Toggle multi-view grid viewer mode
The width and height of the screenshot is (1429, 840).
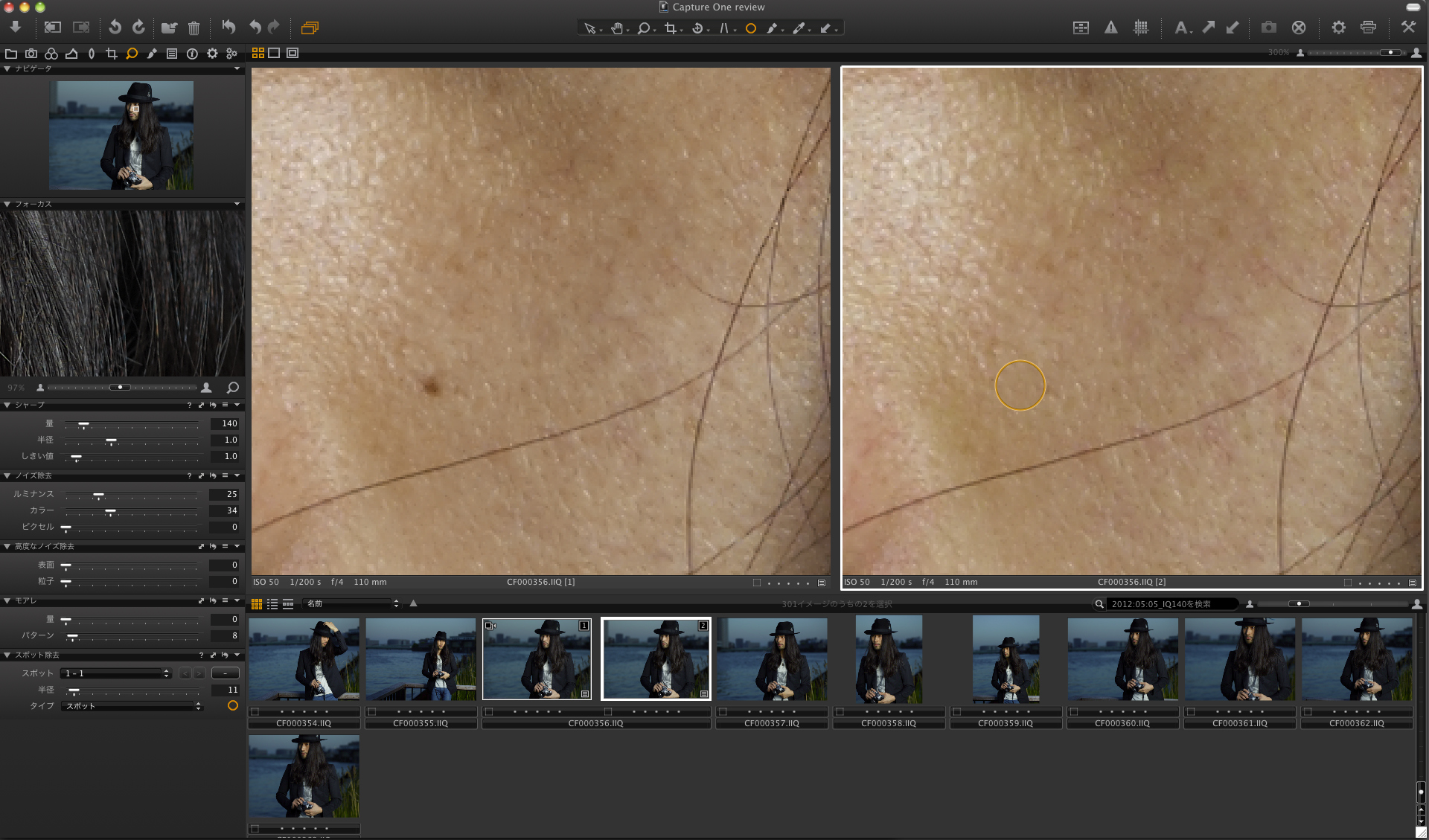pyautogui.click(x=258, y=53)
